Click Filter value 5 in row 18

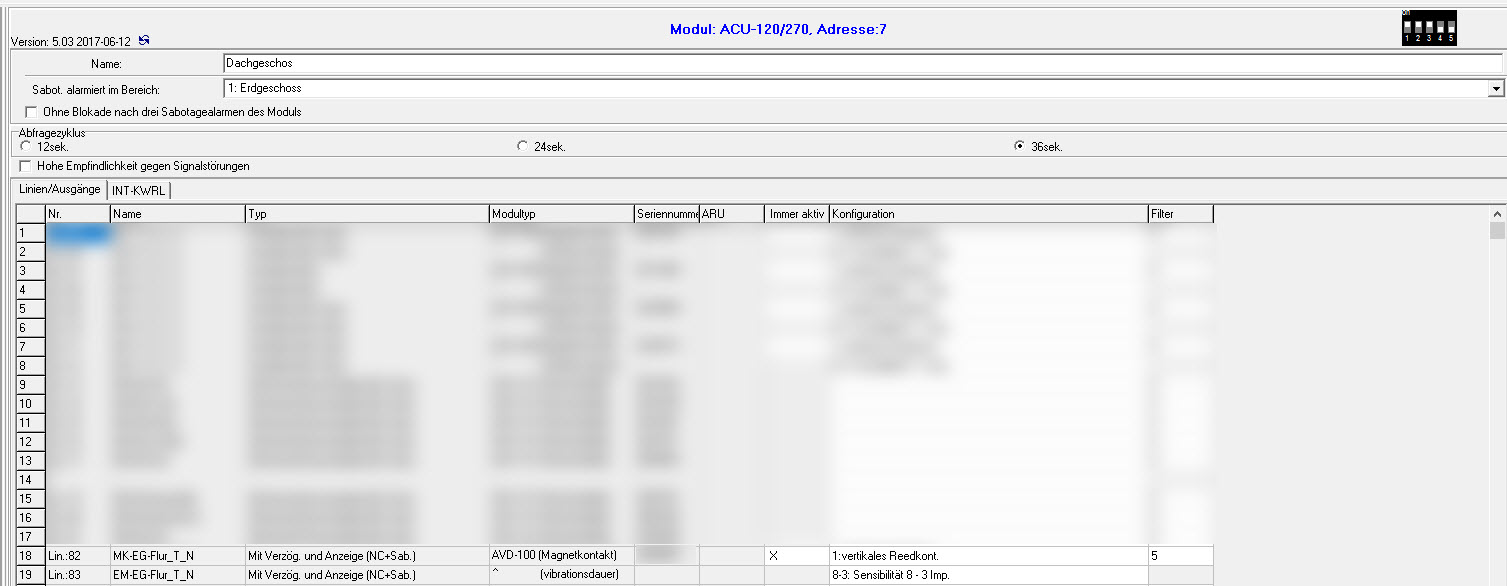click(1180, 555)
